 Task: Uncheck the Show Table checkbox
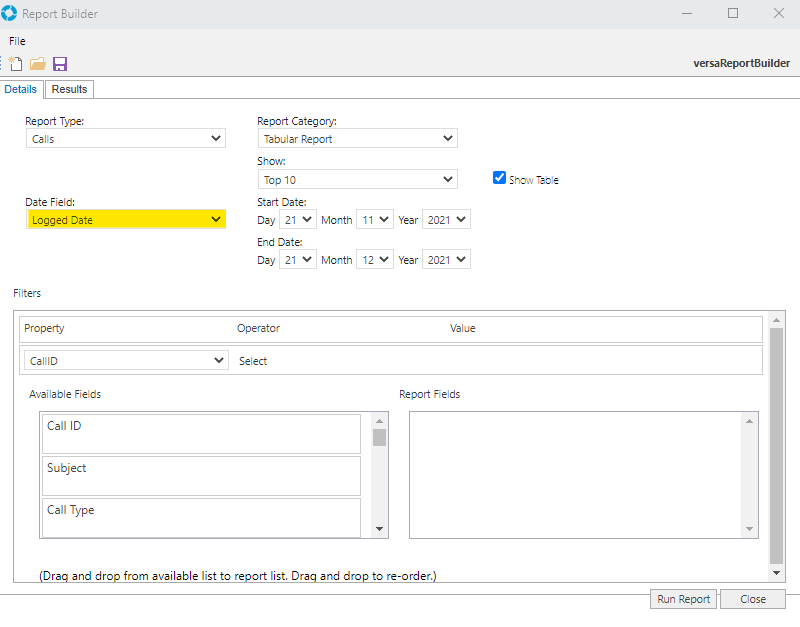click(499, 178)
